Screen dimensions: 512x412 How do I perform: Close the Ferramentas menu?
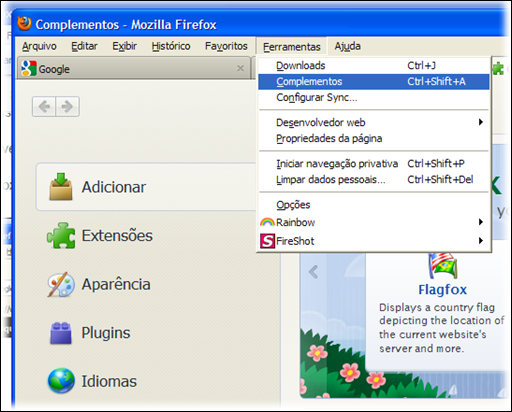click(x=292, y=46)
